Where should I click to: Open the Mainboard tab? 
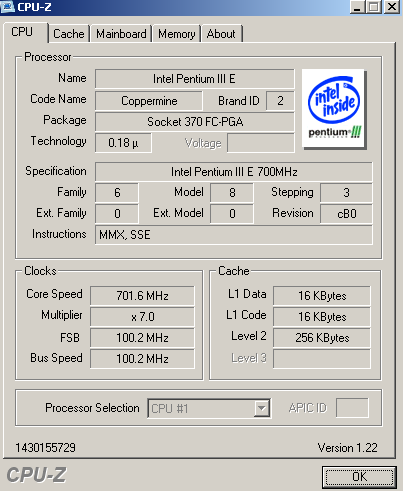tap(121, 34)
